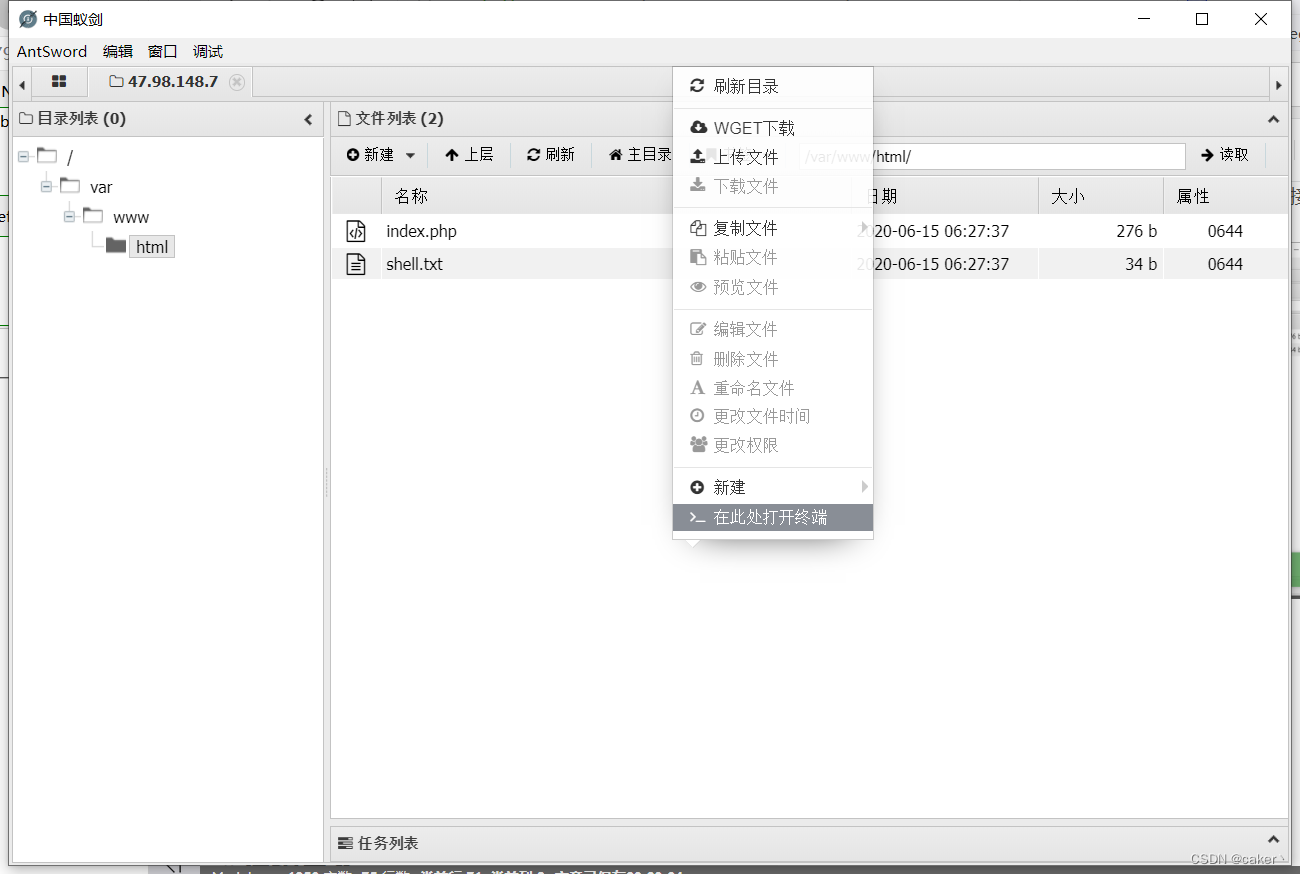
Task: Click the shell.txt document icon
Action: click(356, 264)
